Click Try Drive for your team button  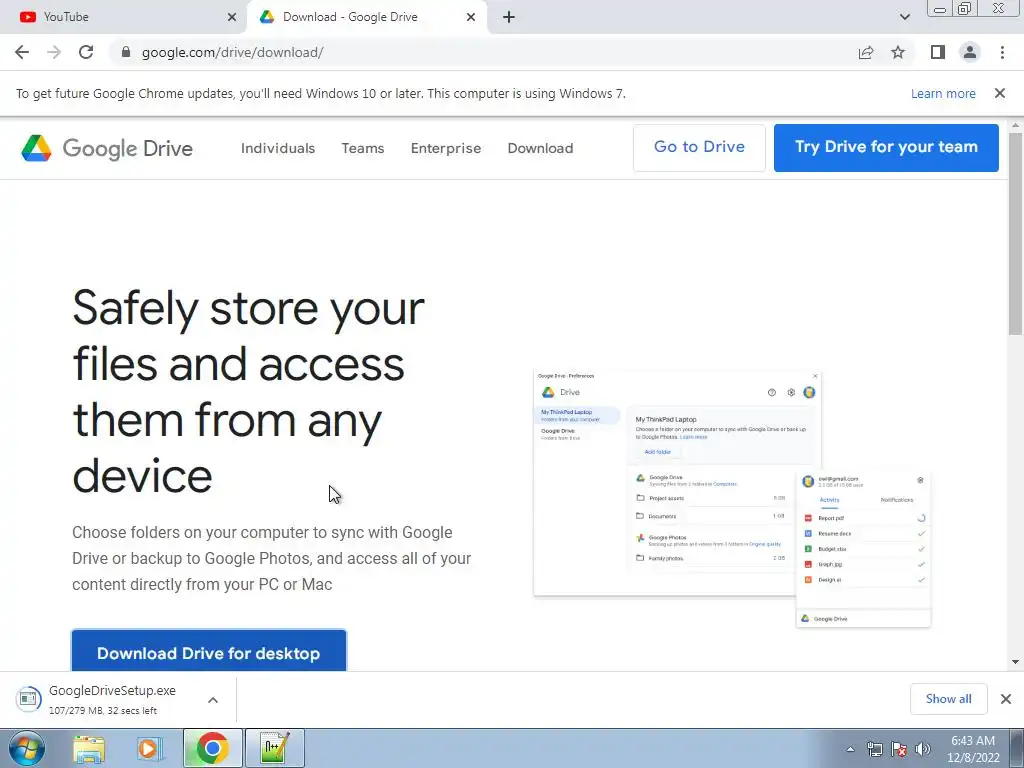(886, 148)
